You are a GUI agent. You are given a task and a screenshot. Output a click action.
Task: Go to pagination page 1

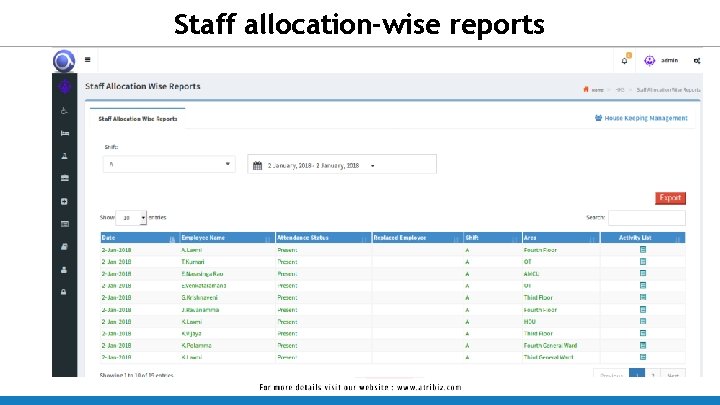point(636,374)
